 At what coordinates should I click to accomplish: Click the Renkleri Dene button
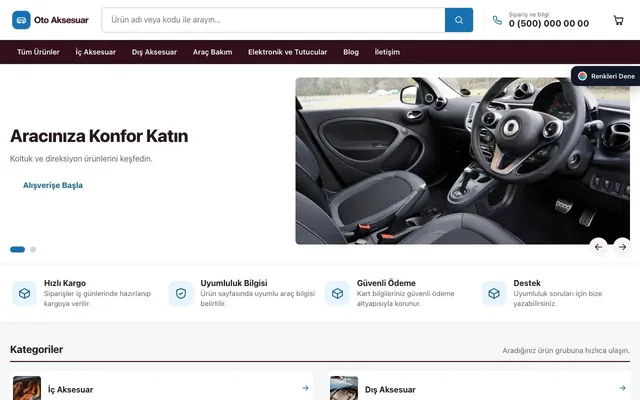606,76
